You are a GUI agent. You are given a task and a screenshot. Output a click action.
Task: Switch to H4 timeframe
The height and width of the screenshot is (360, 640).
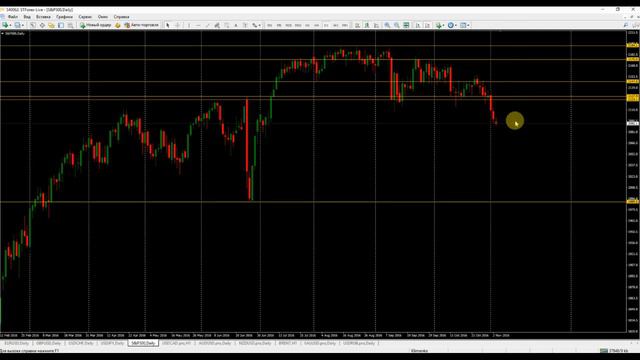tap(317, 25)
